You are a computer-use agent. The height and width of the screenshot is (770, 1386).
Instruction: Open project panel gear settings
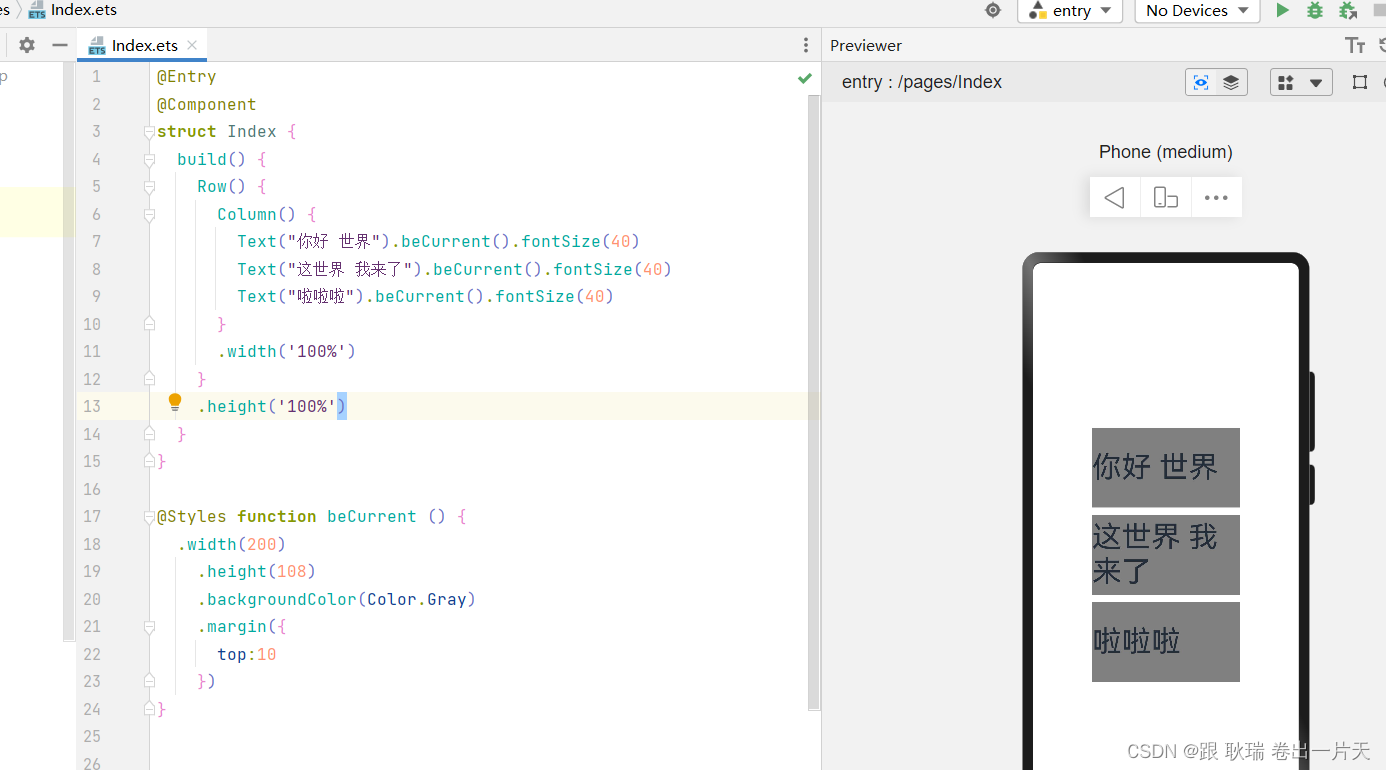click(x=27, y=45)
